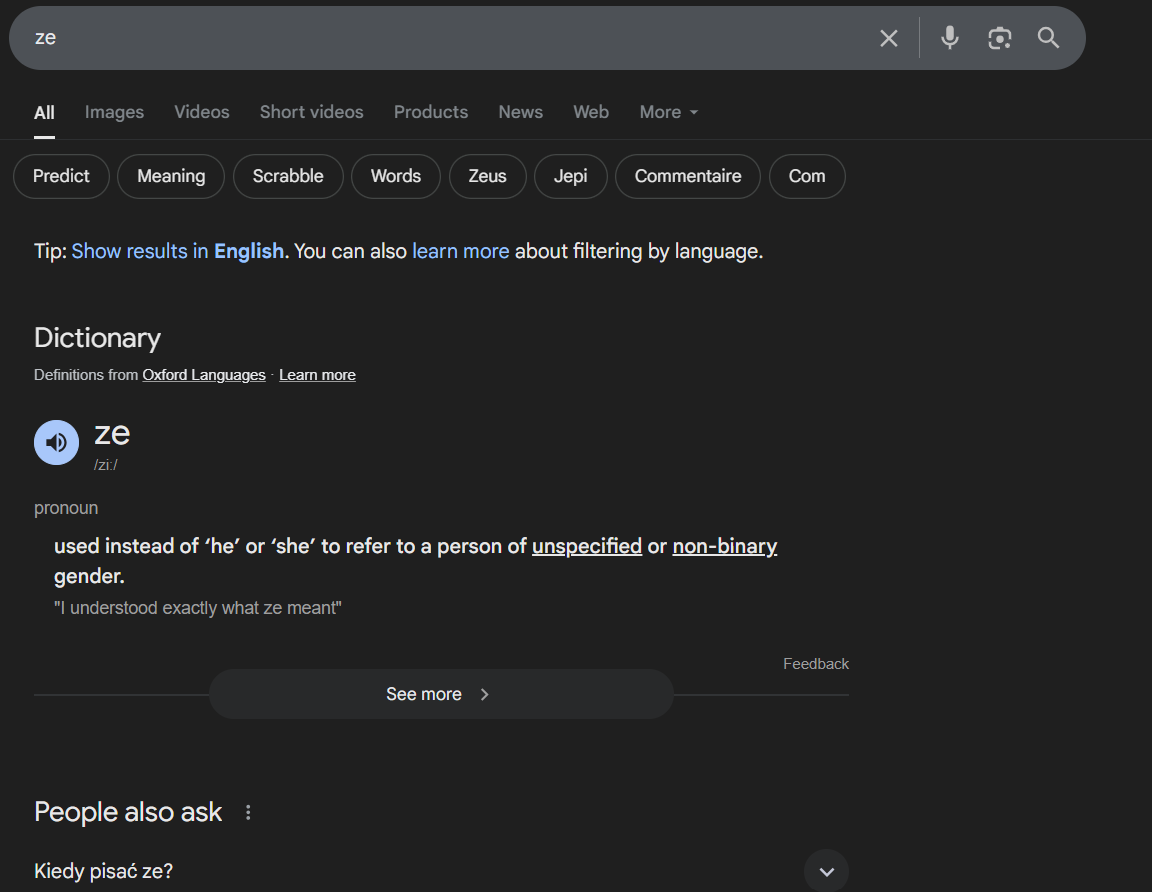This screenshot has height=892, width=1152.
Task: Click 'Show results in English' link
Action: click(178, 251)
